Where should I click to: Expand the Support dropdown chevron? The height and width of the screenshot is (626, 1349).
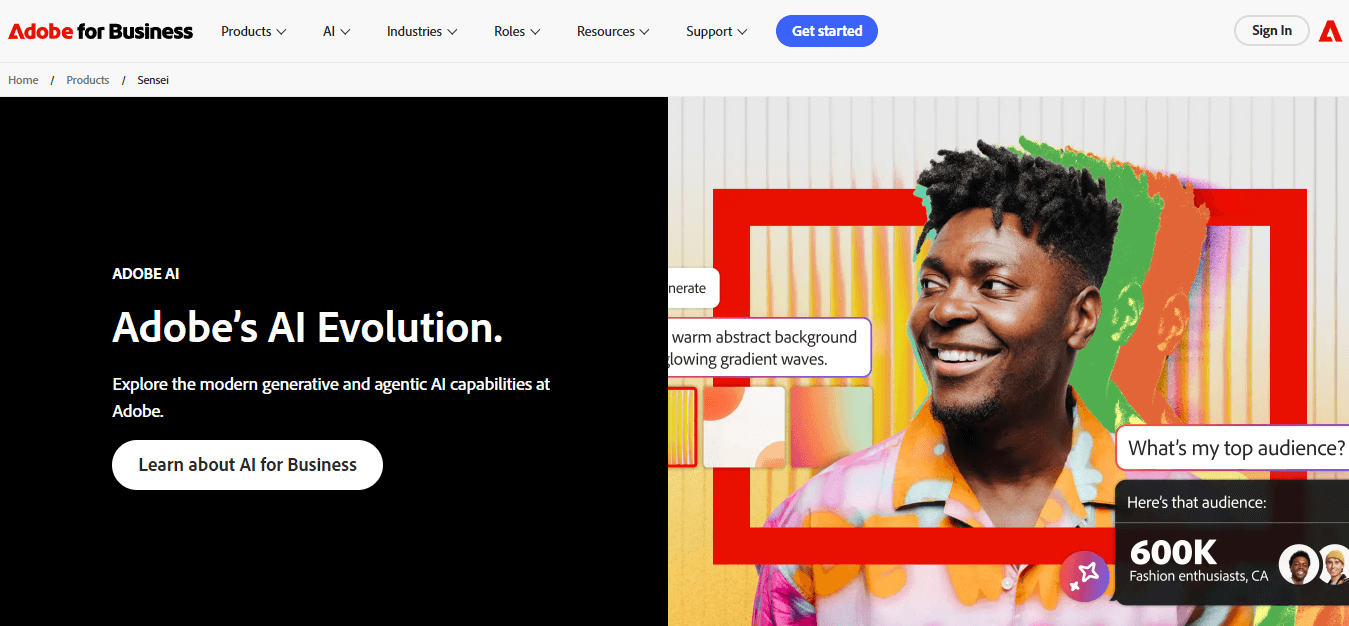coord(742,32)
